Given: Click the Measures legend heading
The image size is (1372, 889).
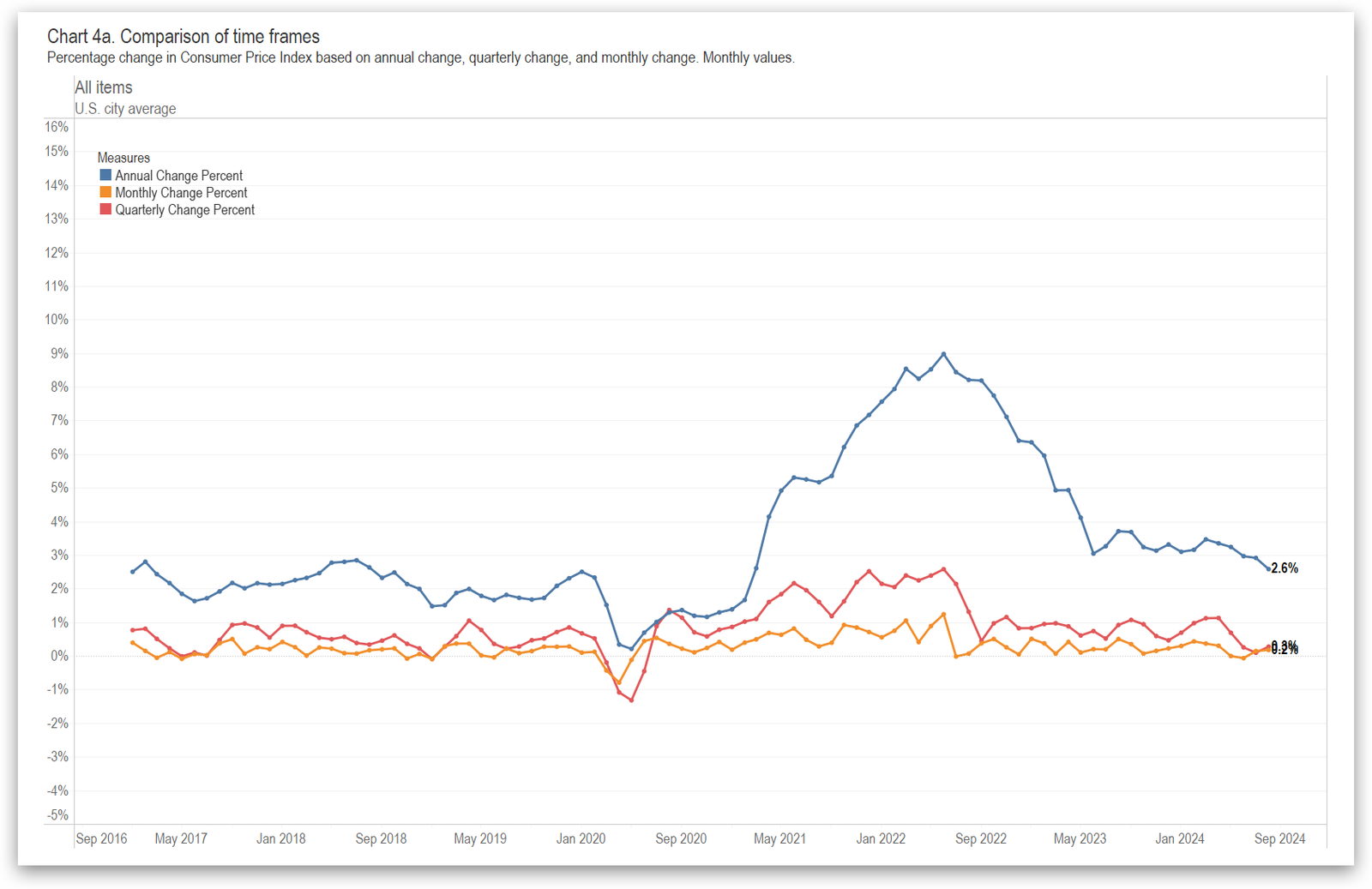Looking at the screenshot, I should coord(123,158).
